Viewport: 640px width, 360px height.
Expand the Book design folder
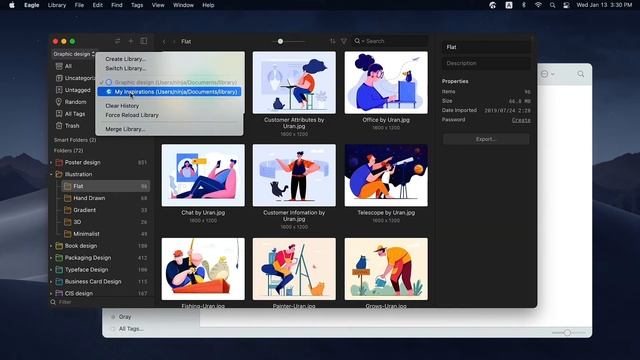(51, 246)
